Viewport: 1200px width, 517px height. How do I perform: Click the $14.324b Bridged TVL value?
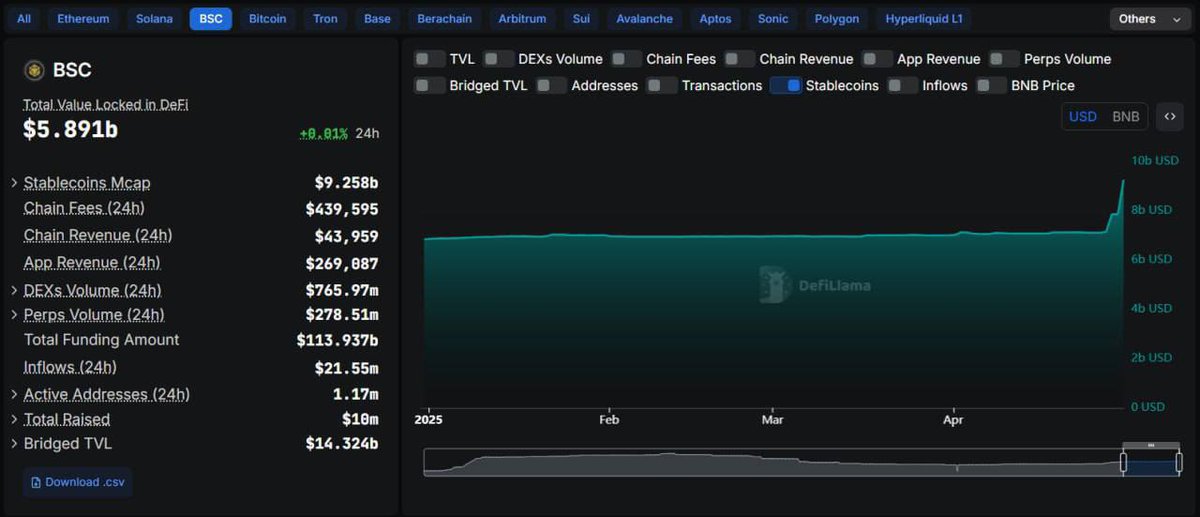pyautogui.click(x=342, y=444)
